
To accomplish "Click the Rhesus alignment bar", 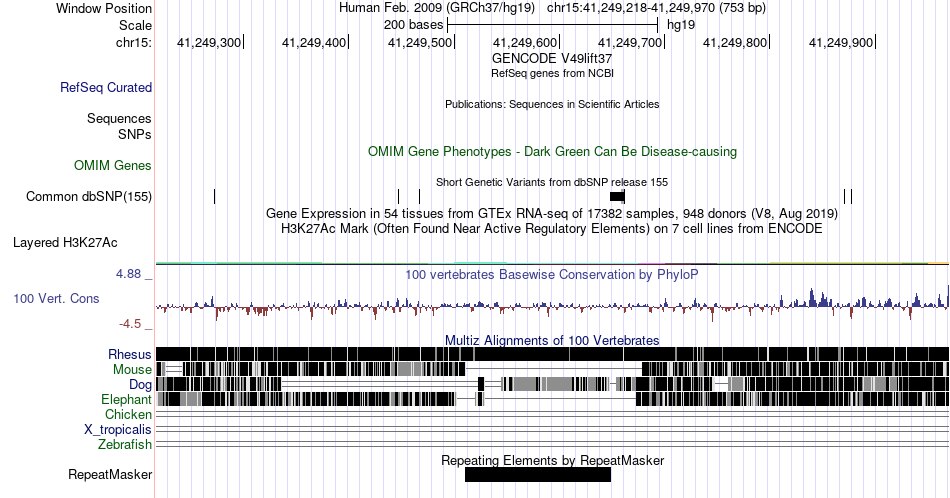I will pos(552,354).
